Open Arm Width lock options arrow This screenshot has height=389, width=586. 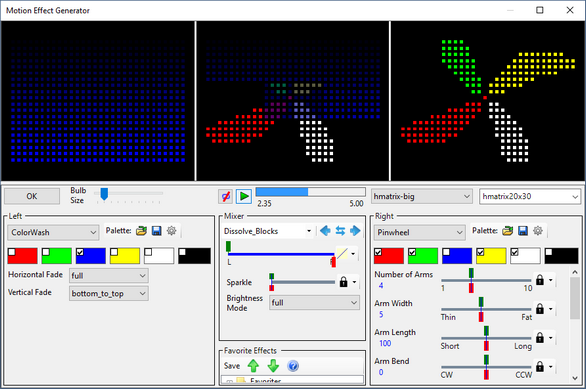tap(550, 309)
